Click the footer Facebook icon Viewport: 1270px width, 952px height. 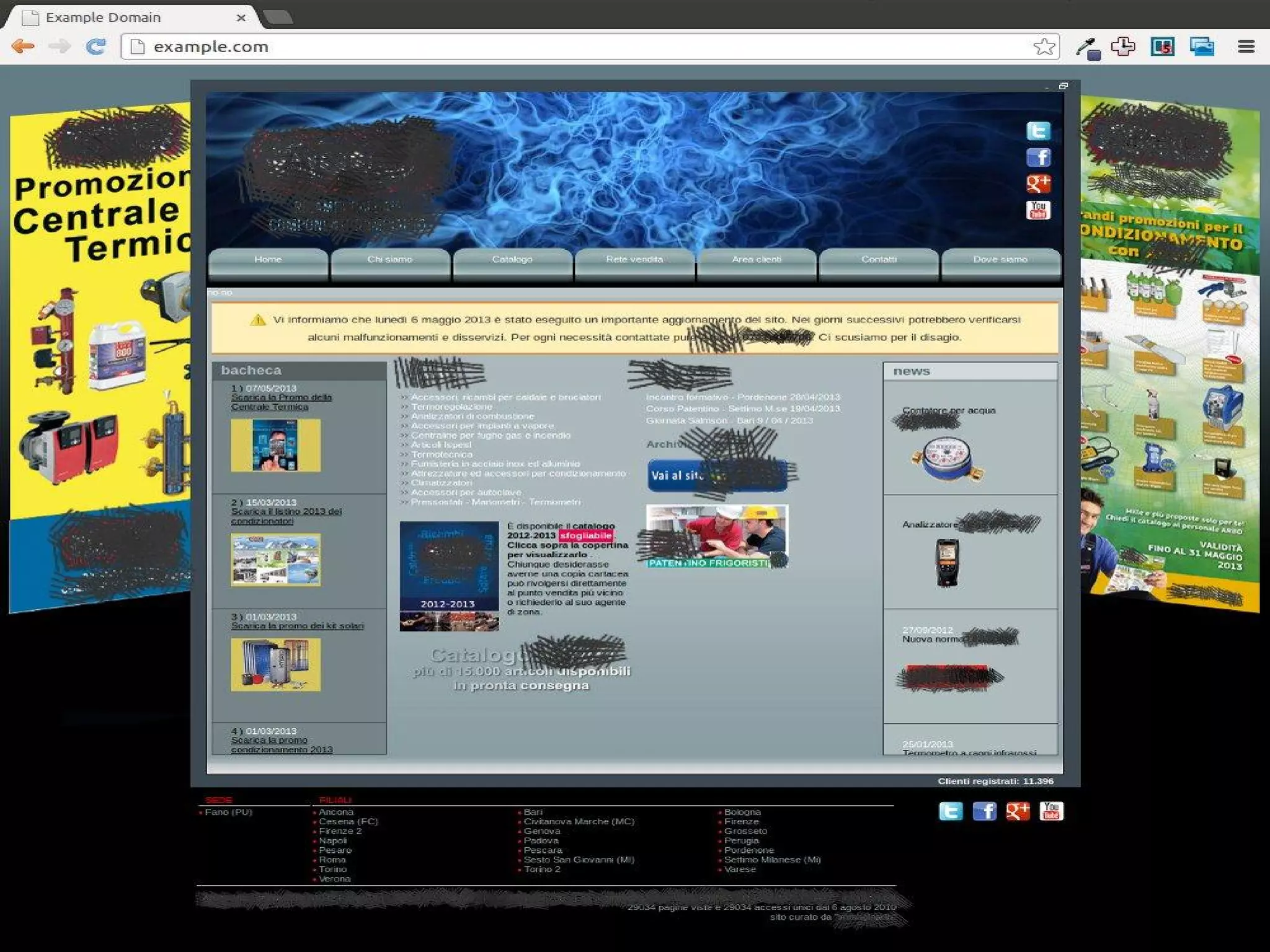click(984, 811)
